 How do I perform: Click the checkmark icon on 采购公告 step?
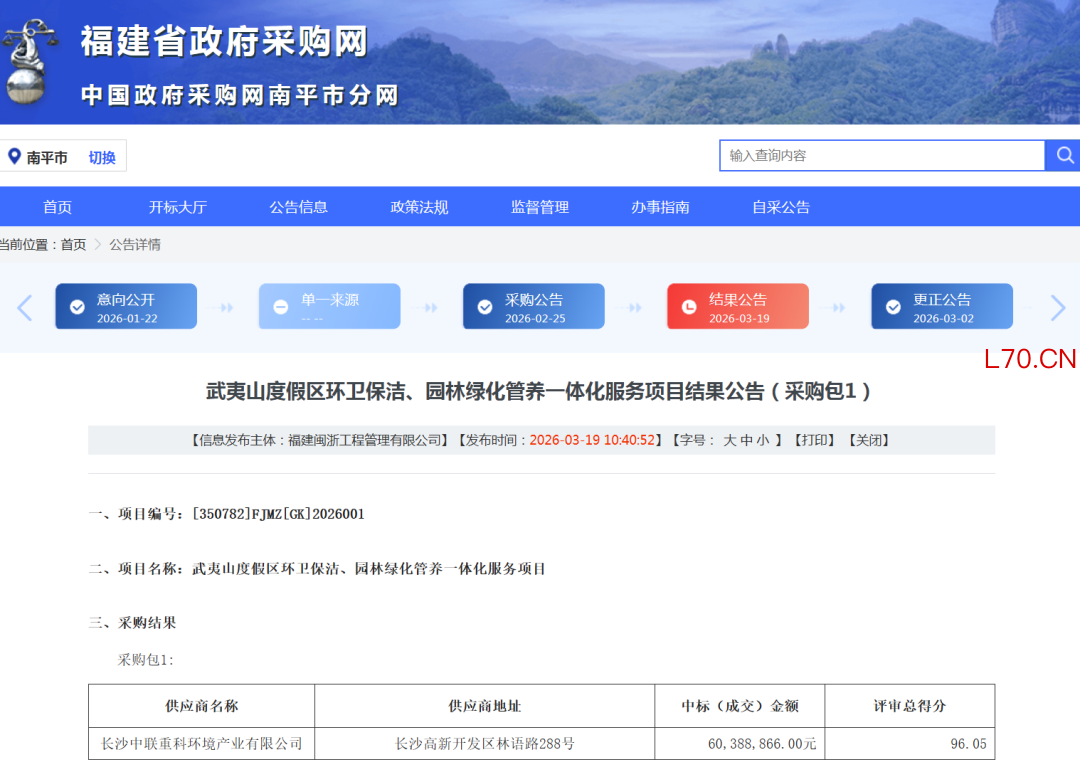tap(485, 307)
